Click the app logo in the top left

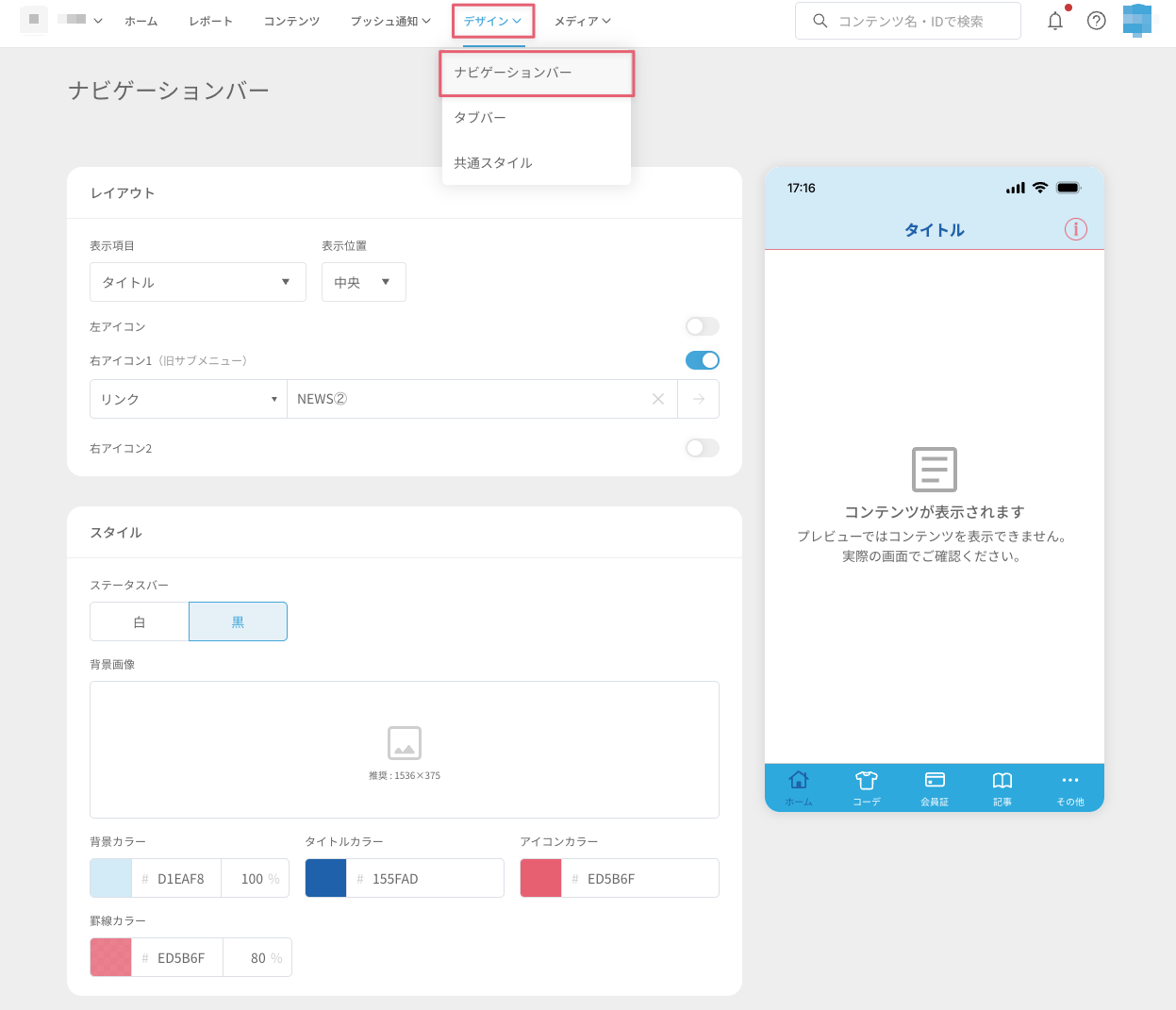point(34,19)
